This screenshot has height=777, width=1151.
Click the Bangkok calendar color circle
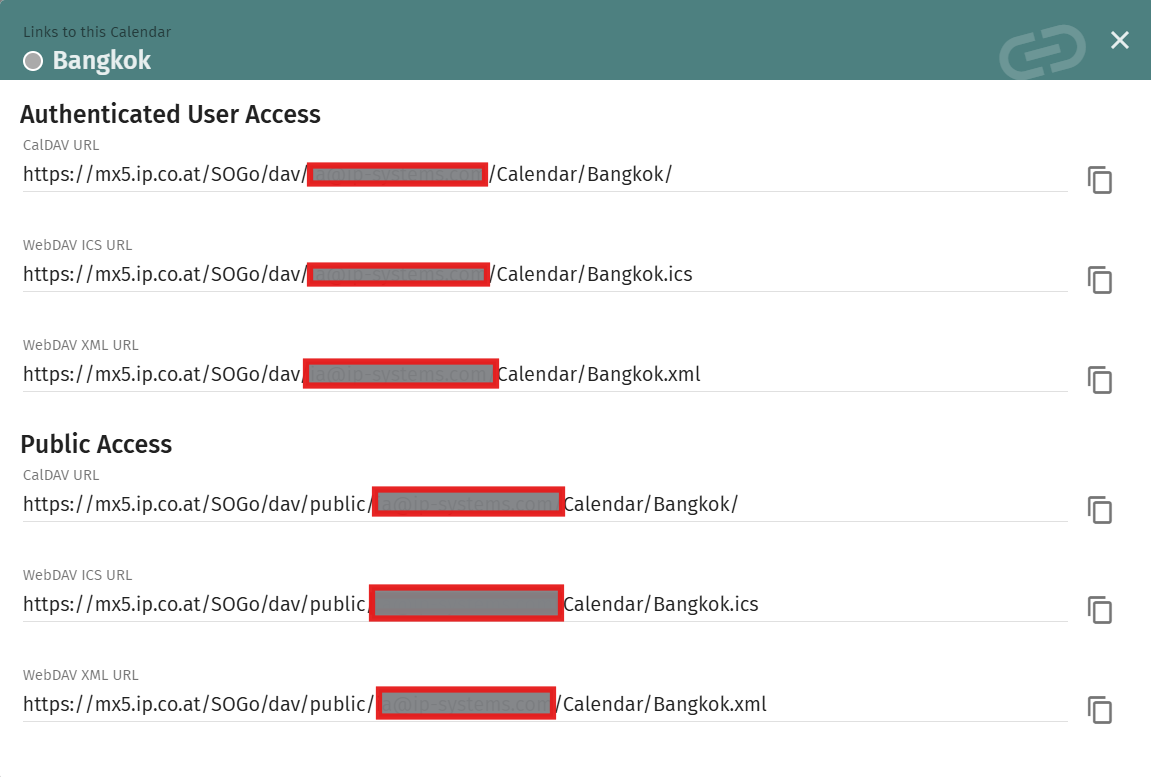click(x=33, y=61)
